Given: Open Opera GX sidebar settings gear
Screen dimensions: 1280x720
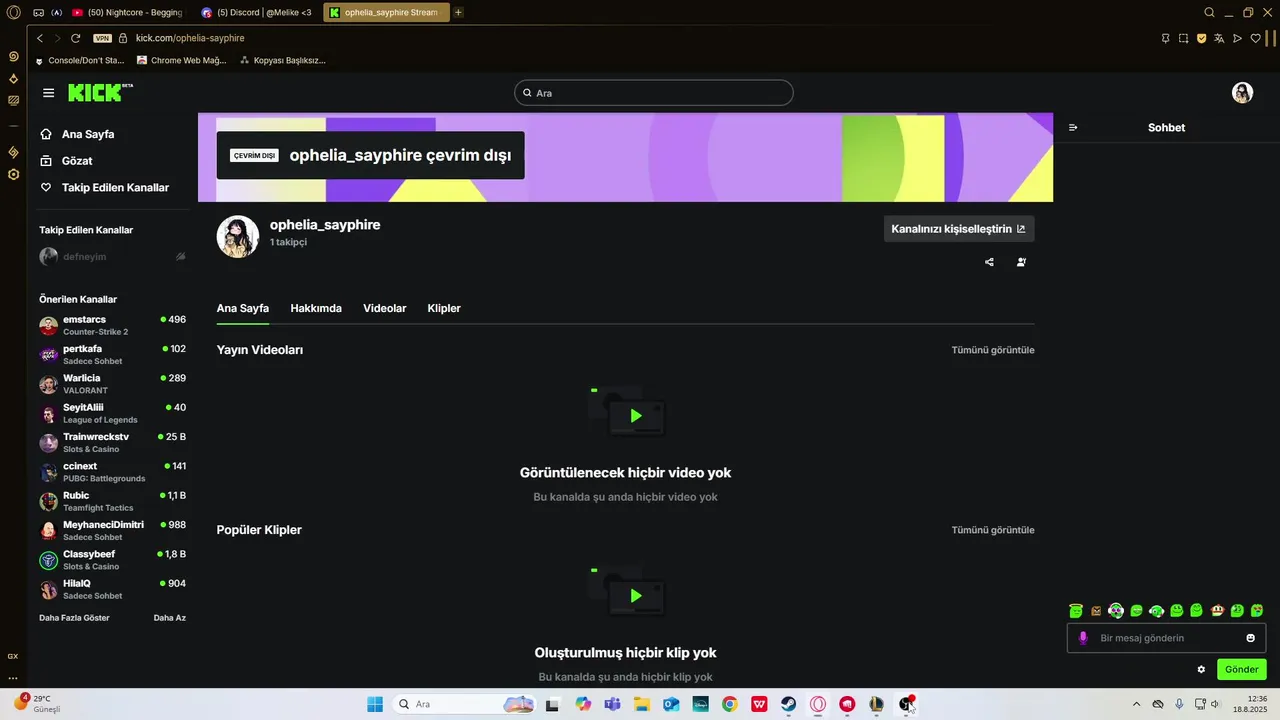Looking at the screenshot, I should tap(13, 174).
